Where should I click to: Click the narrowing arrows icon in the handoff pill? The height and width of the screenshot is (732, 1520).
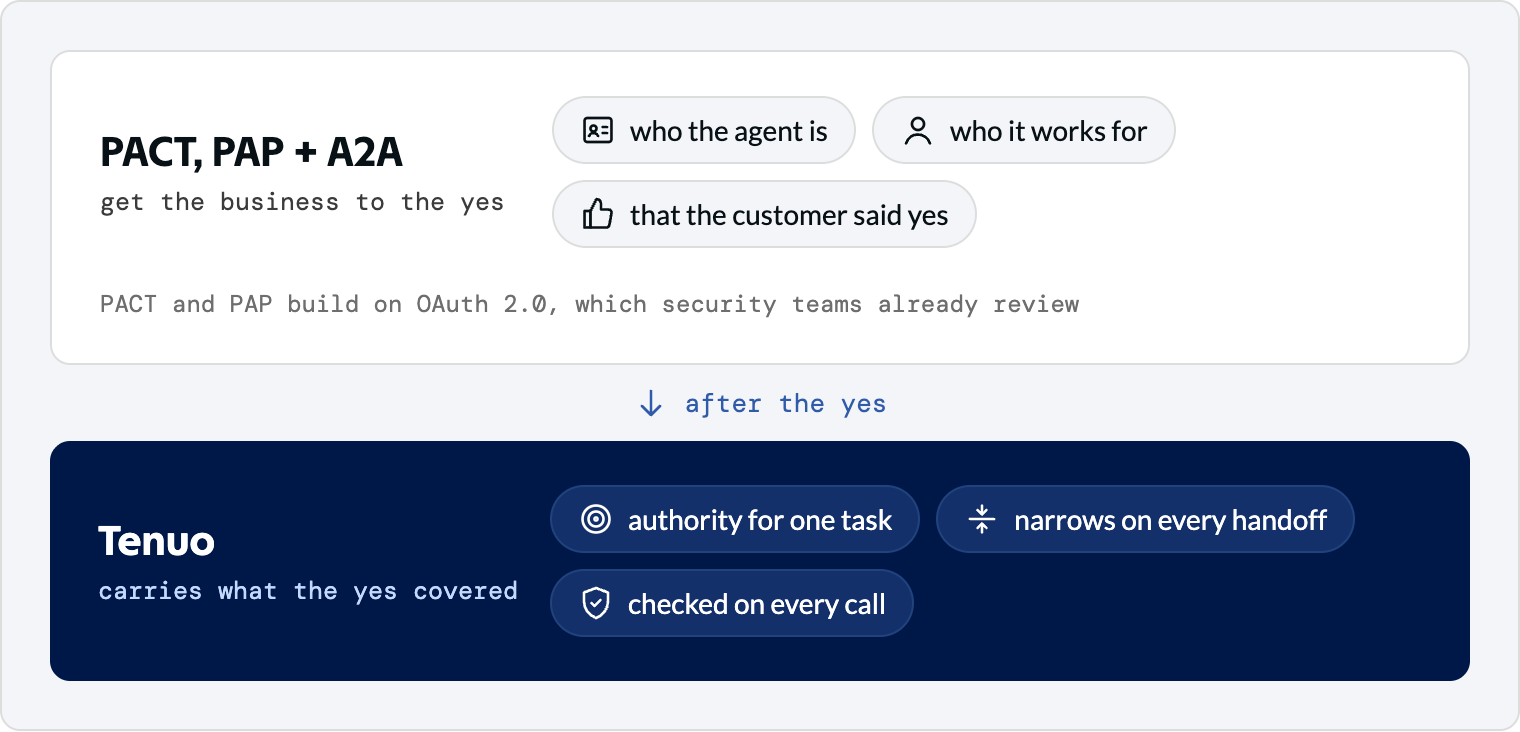tap(982, 520)
